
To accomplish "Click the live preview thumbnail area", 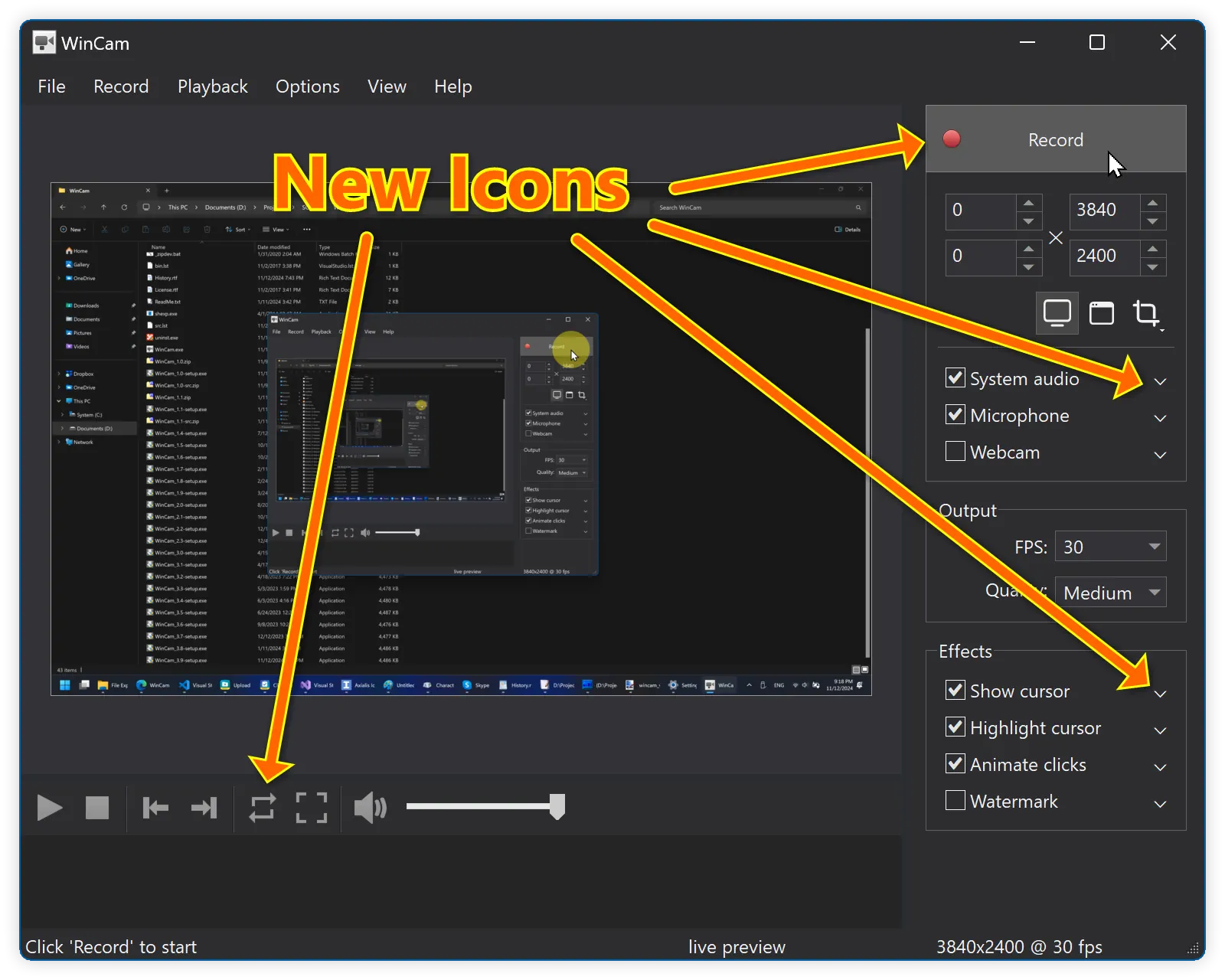I will [x=461, y=439].
